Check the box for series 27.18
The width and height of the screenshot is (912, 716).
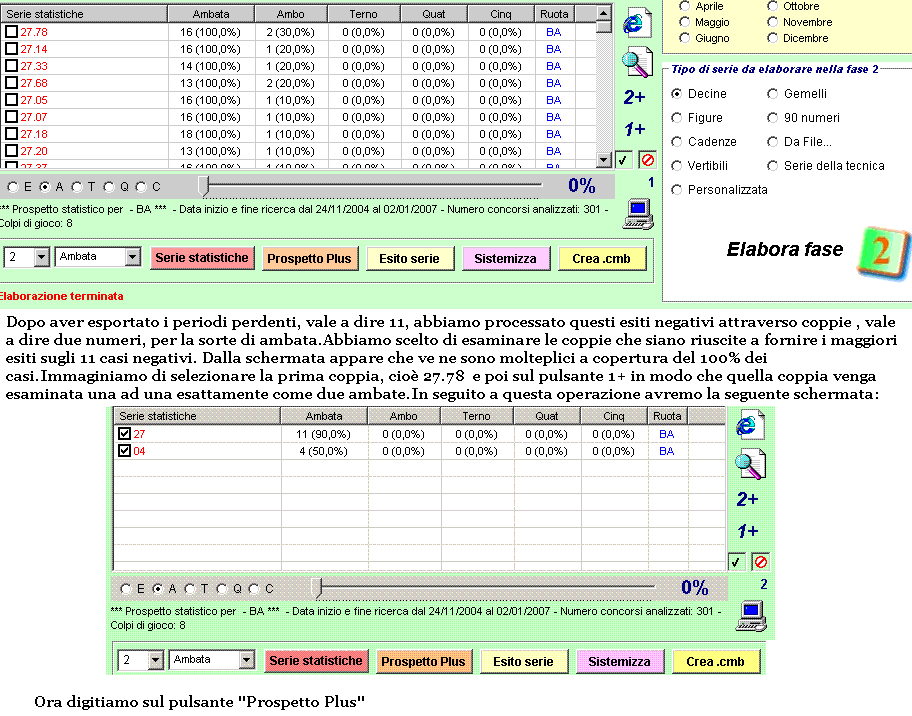[x=11, y=133]
